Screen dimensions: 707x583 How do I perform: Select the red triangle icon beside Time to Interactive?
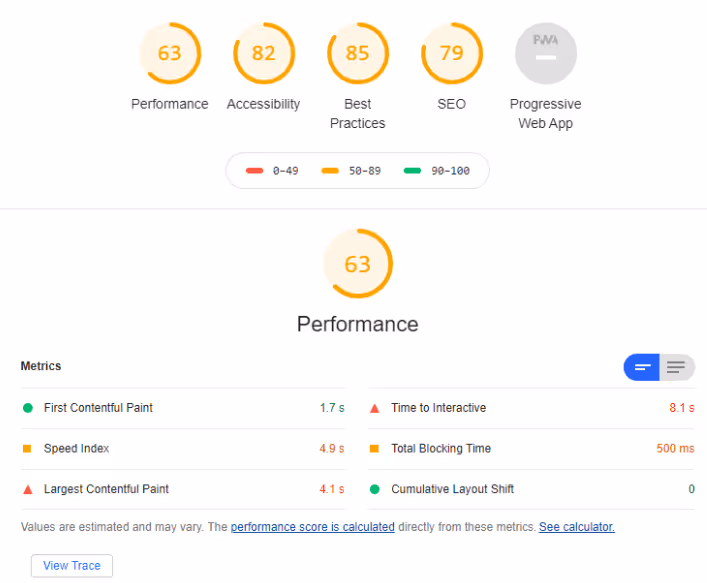(x=374, y=409)
